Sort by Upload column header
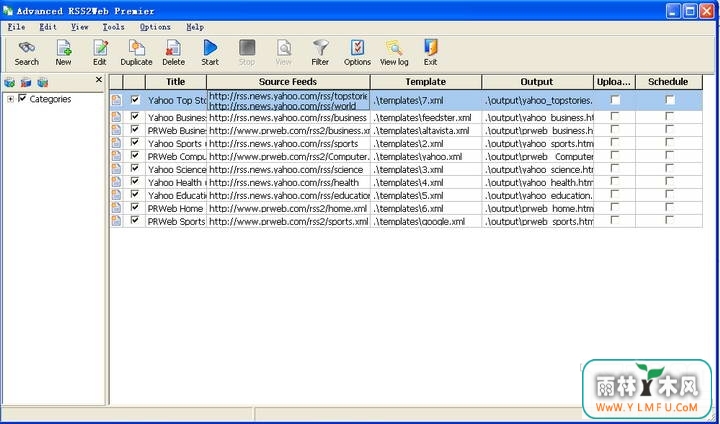This screenshot has width=720, height=424. click(614, 82)
